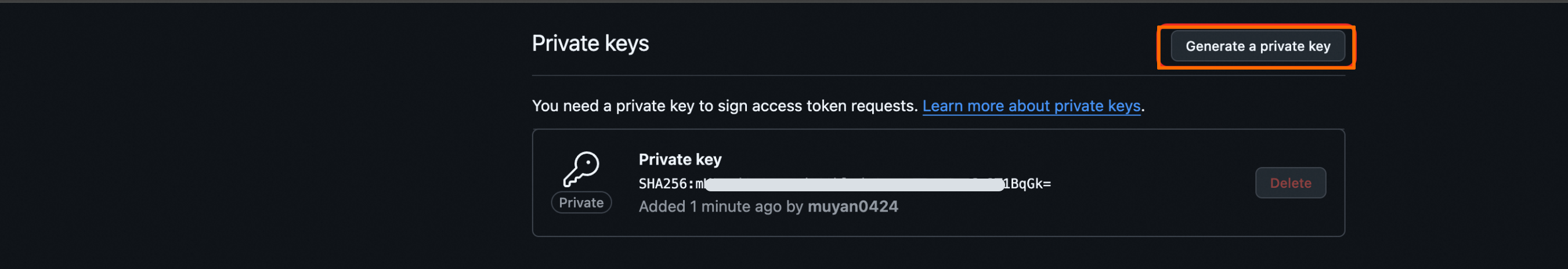
Task: Click the Private keys section heading
Action: point(590,44)
